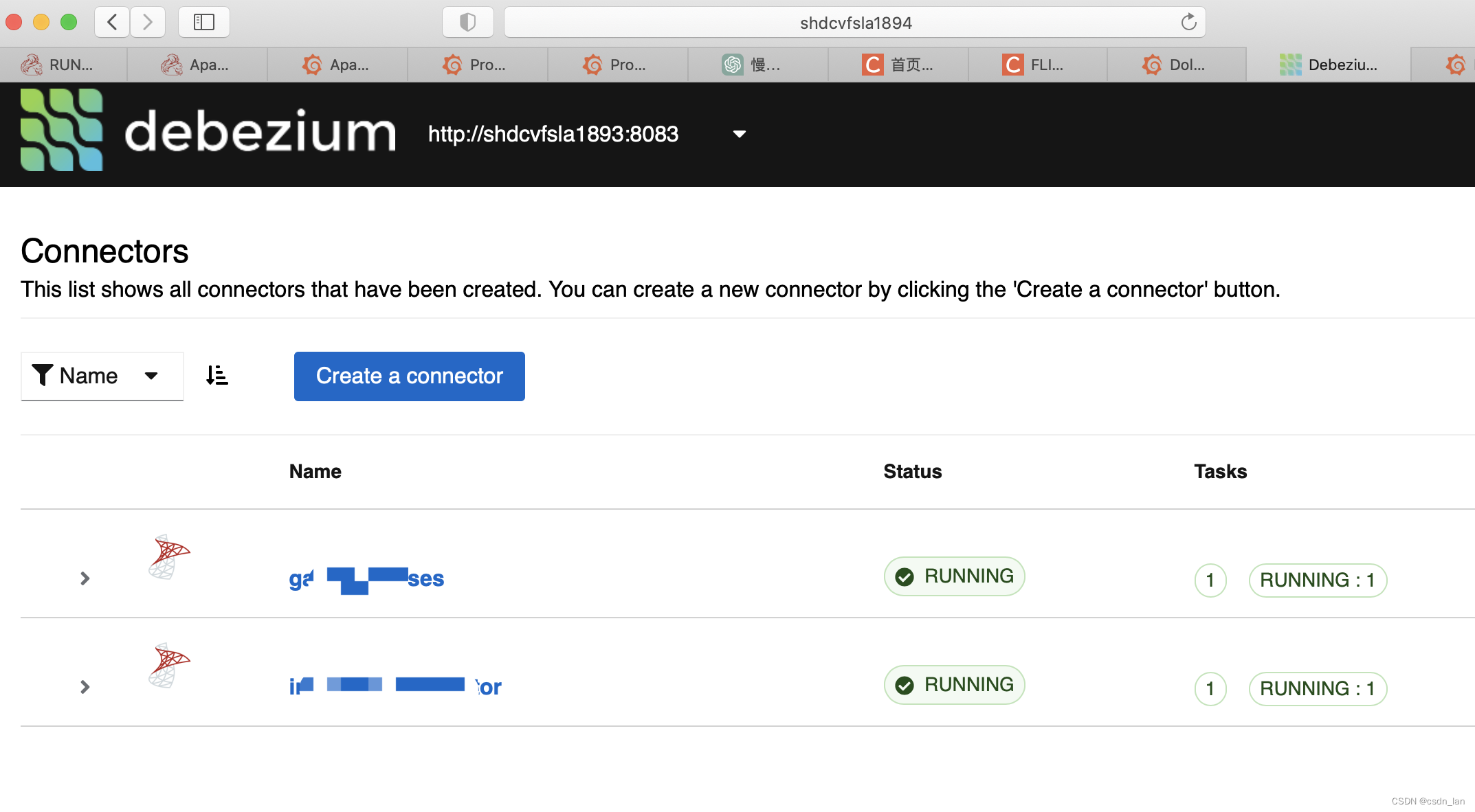
Task: Click the task count 1 badge in second row
Action: (x=1210, y=689)
